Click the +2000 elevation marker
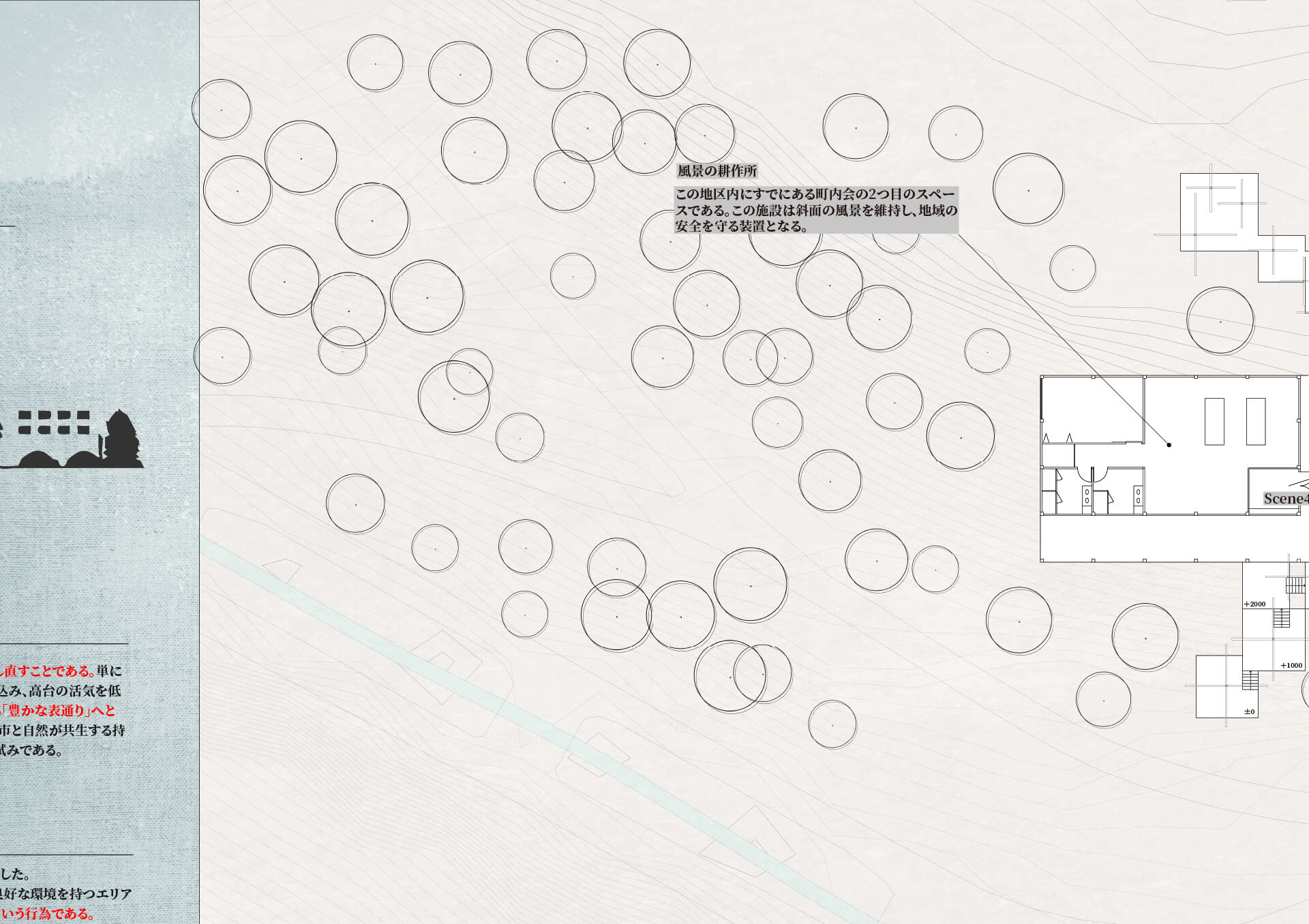Viewport: 1309px width, 924px height. 1254,604
